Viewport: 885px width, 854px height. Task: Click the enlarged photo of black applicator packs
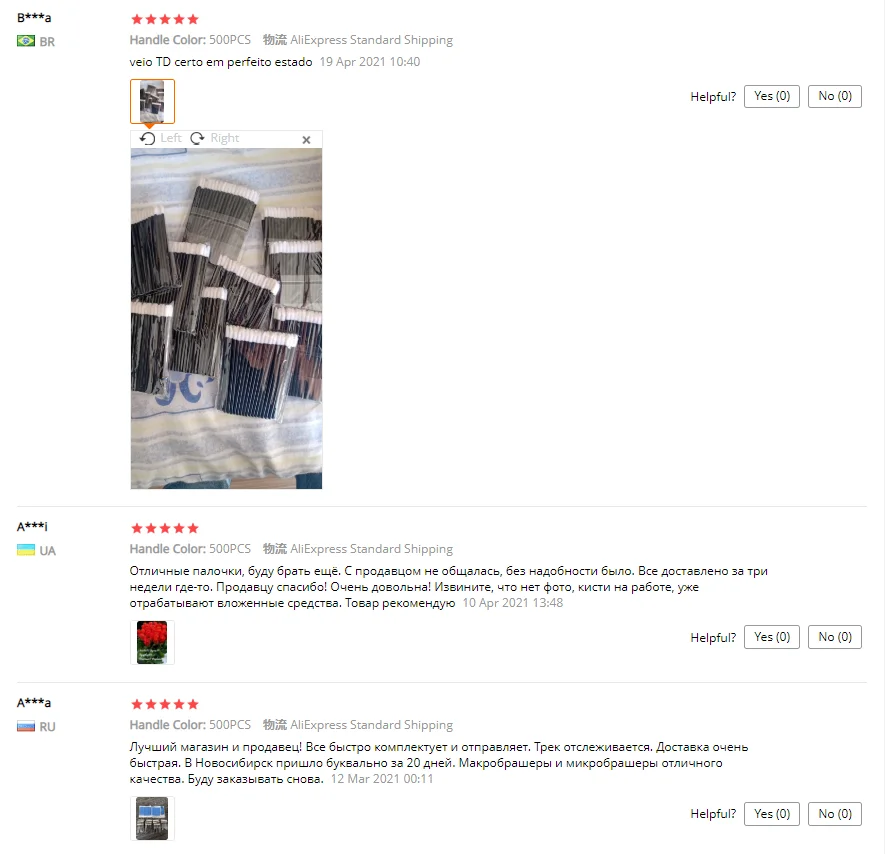[x=226, y=318]
